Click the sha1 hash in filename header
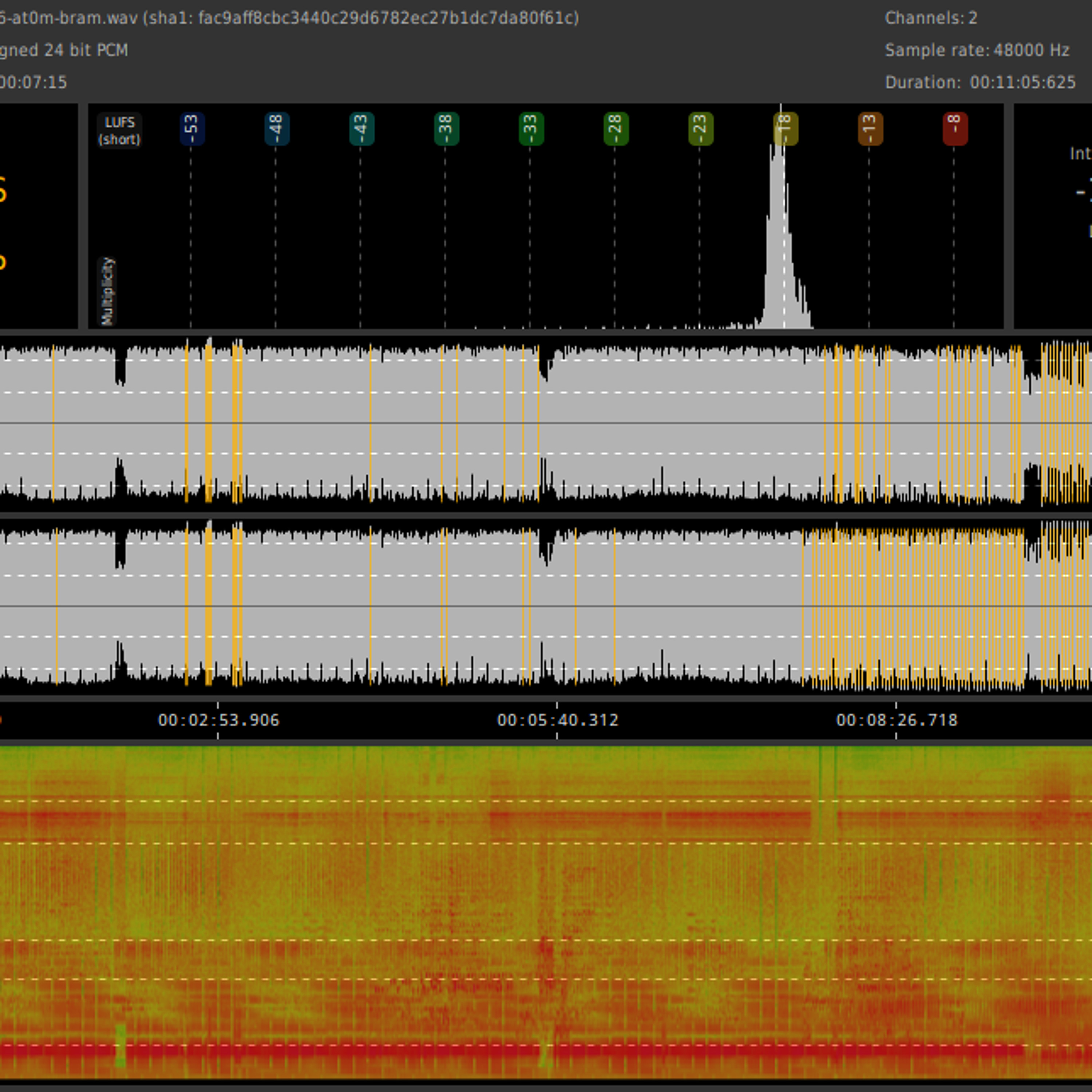Screen dimensions: 1092x1092 (388, 18)
